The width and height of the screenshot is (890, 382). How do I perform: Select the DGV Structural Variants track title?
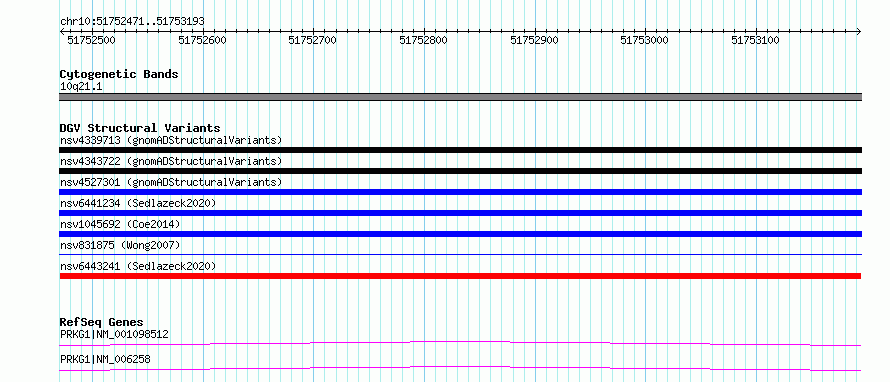pos(140,128)
